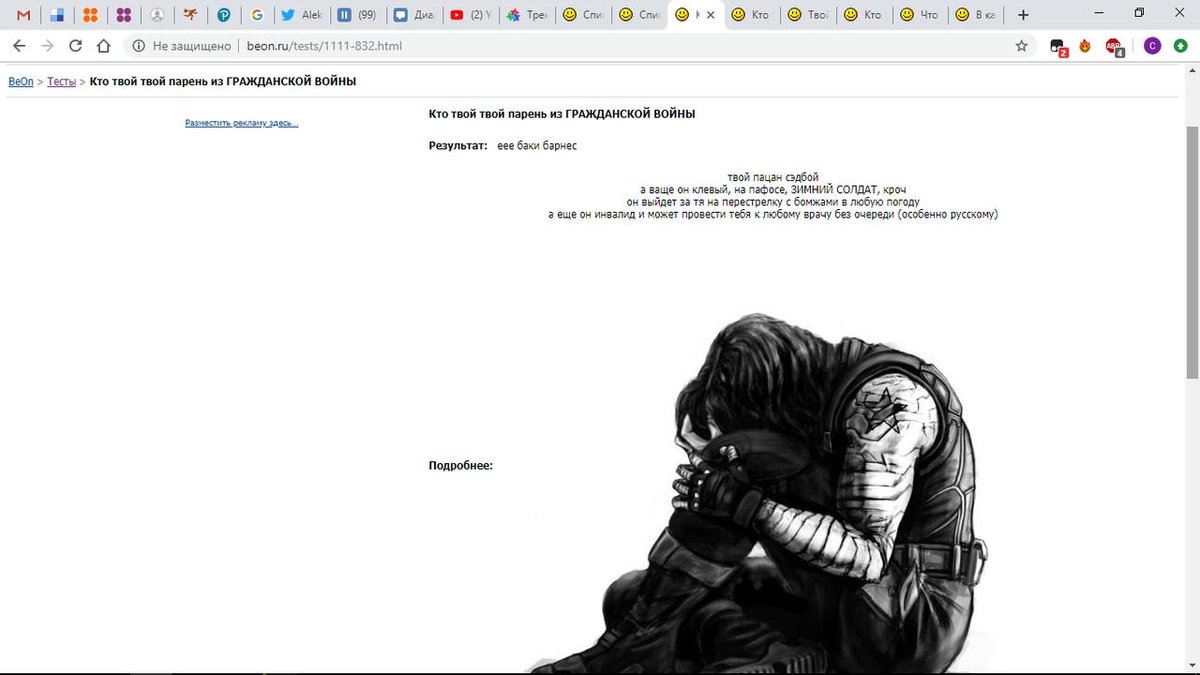Screen dimensions: 1200x675
Task: Open a new browser tab
Action: click(x=1023, y=15)
